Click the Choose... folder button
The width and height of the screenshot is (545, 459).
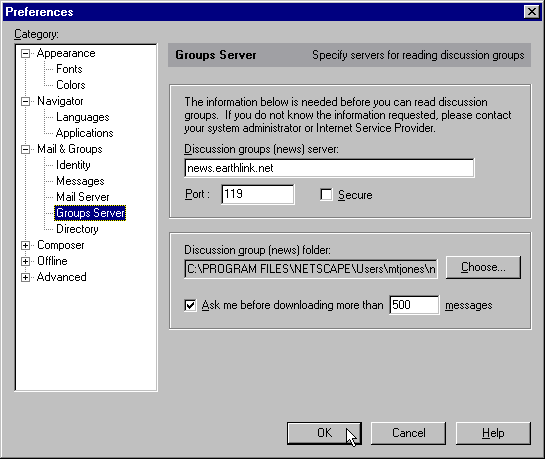click(x=483, y=267)
